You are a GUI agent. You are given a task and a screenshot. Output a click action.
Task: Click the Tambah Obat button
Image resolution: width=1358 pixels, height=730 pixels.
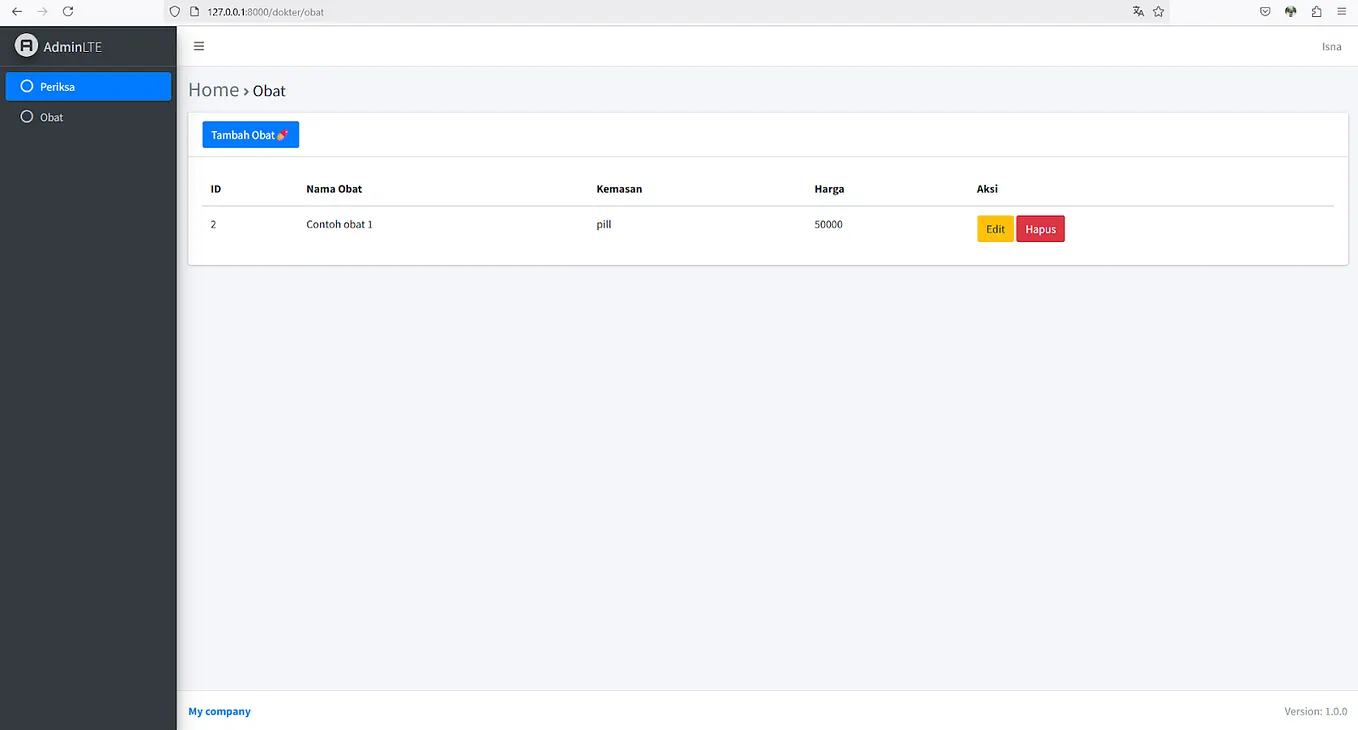click(x=250, y=134)
